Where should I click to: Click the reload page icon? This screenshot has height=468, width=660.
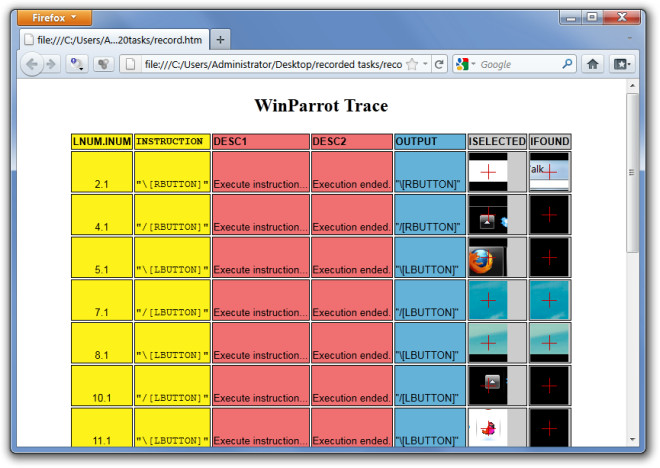(439, 64)
